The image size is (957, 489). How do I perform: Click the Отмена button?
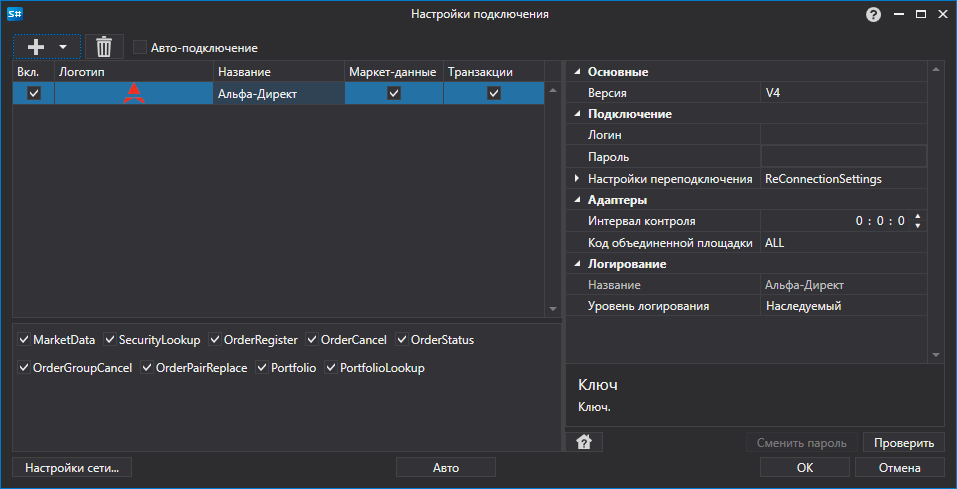[900, 468]
